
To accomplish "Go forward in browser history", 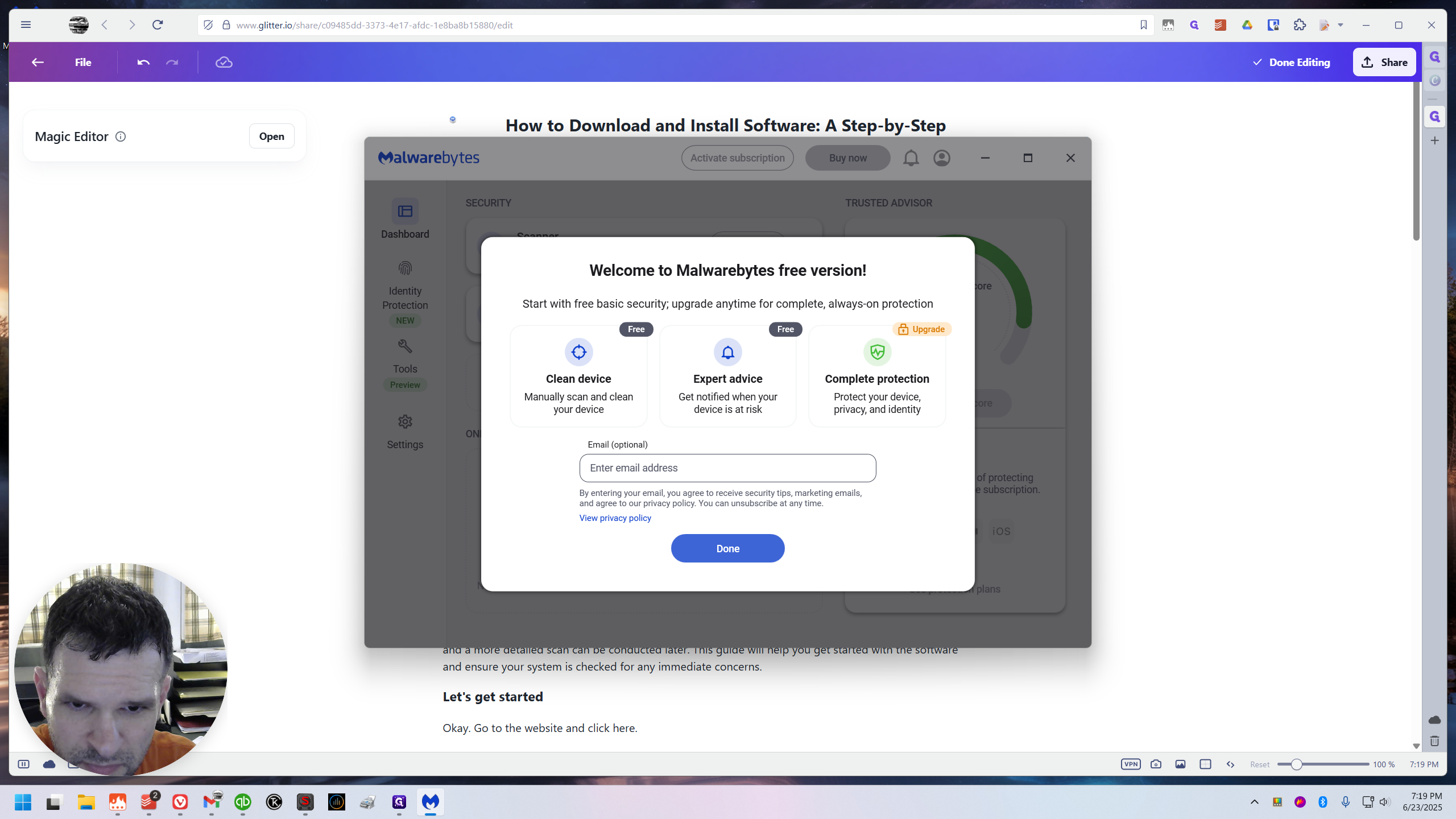I will pos(131,24).
